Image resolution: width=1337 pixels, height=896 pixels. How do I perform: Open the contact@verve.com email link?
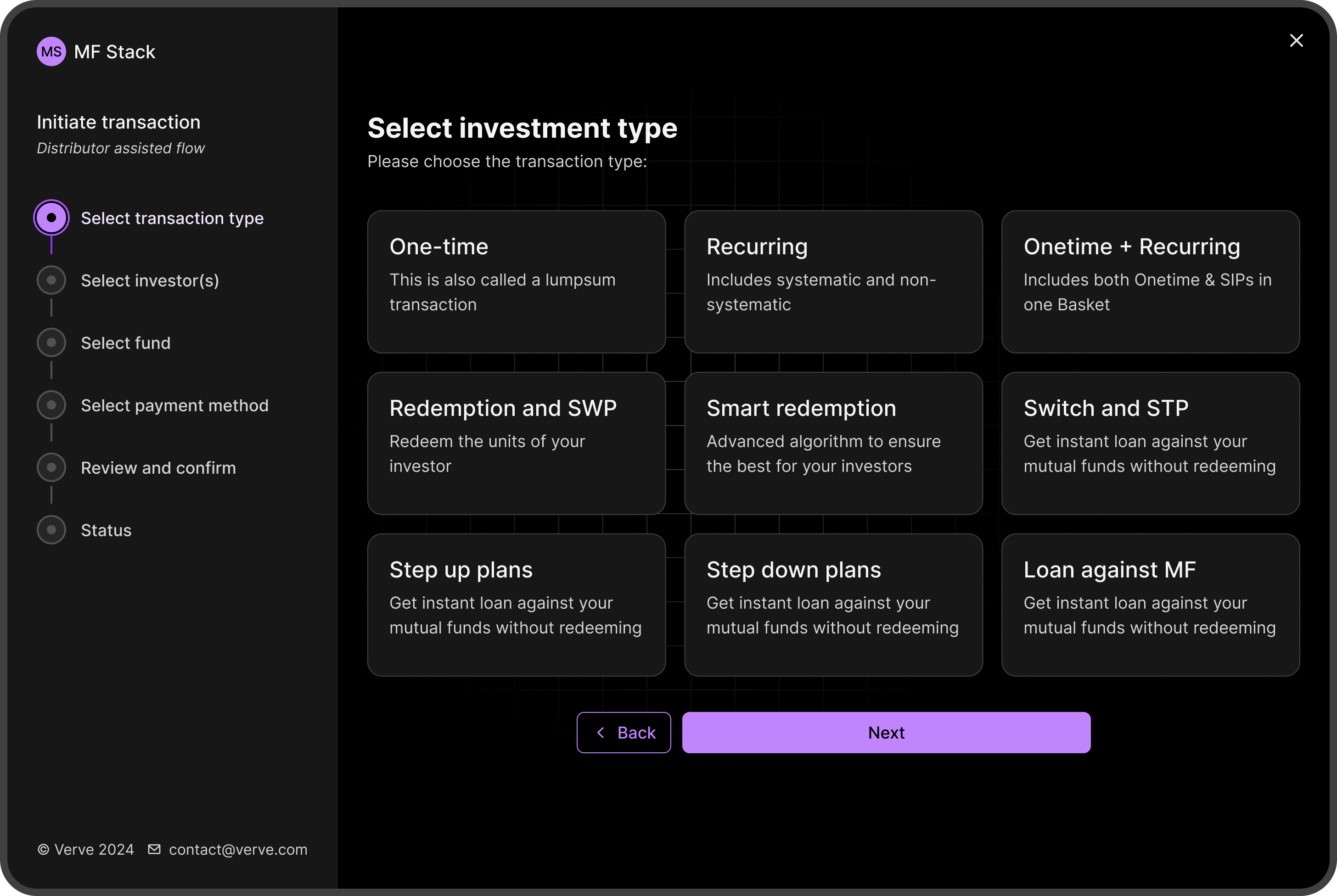click(x=238, y=849)
